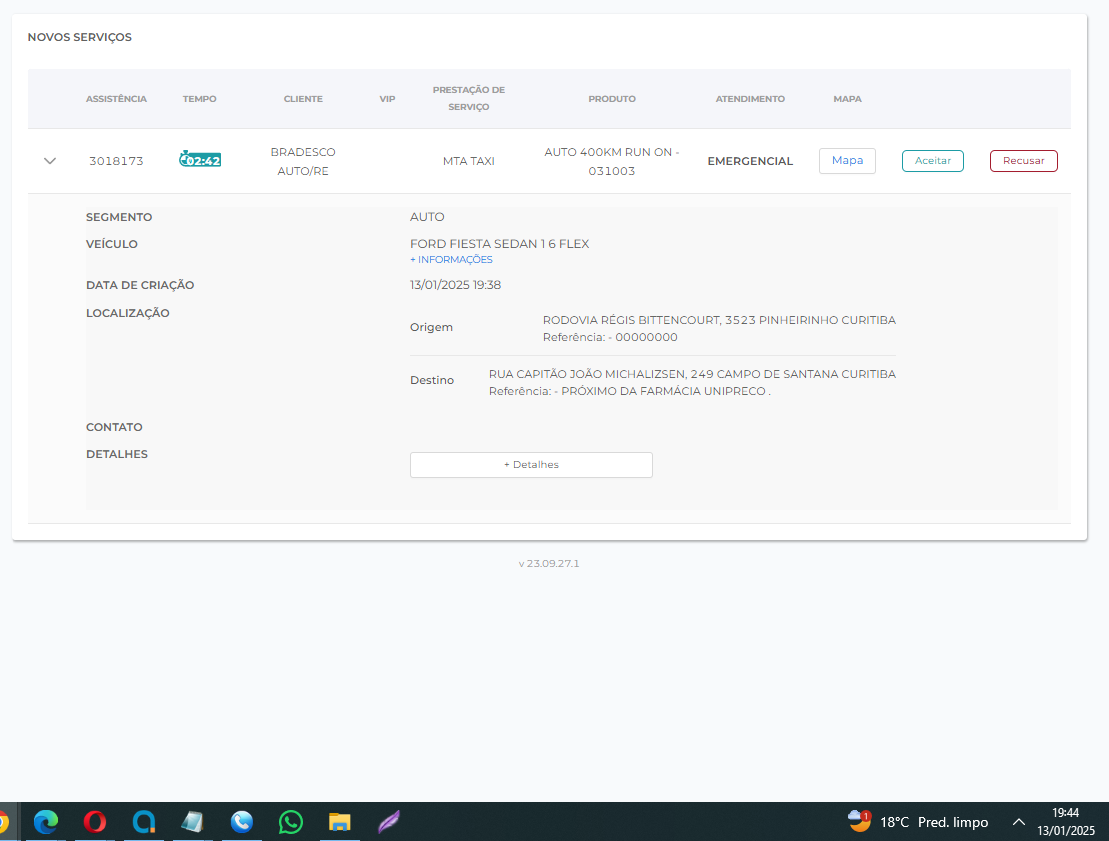Open the notepad-style app in taskbar
The width and height of the screenshot is (1109, 841).
[x=193, y=822]
